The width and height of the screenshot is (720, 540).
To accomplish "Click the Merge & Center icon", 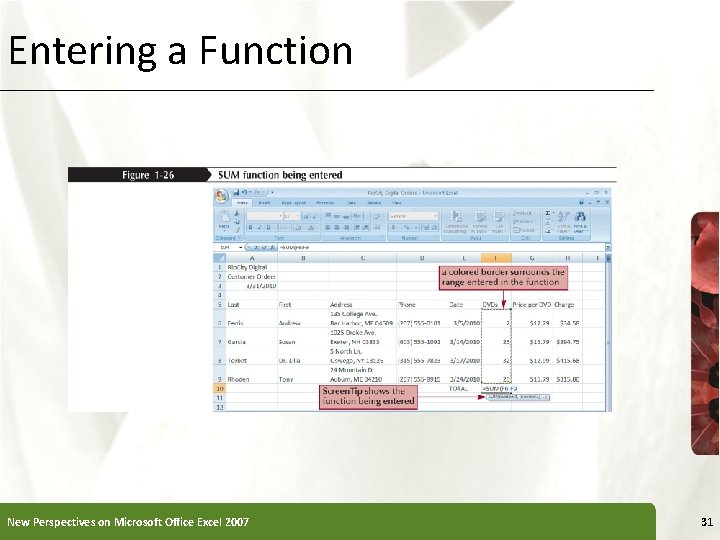I will coord(377,227).
